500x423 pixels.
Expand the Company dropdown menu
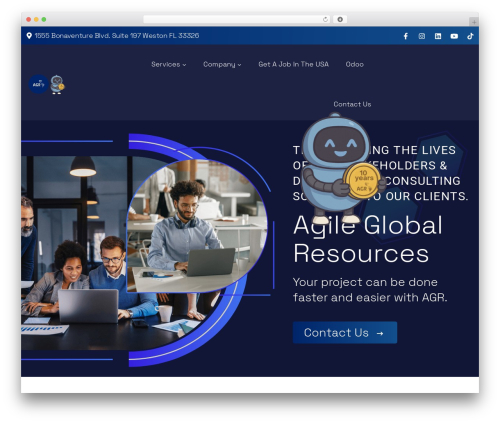click(x=222, y=64)
